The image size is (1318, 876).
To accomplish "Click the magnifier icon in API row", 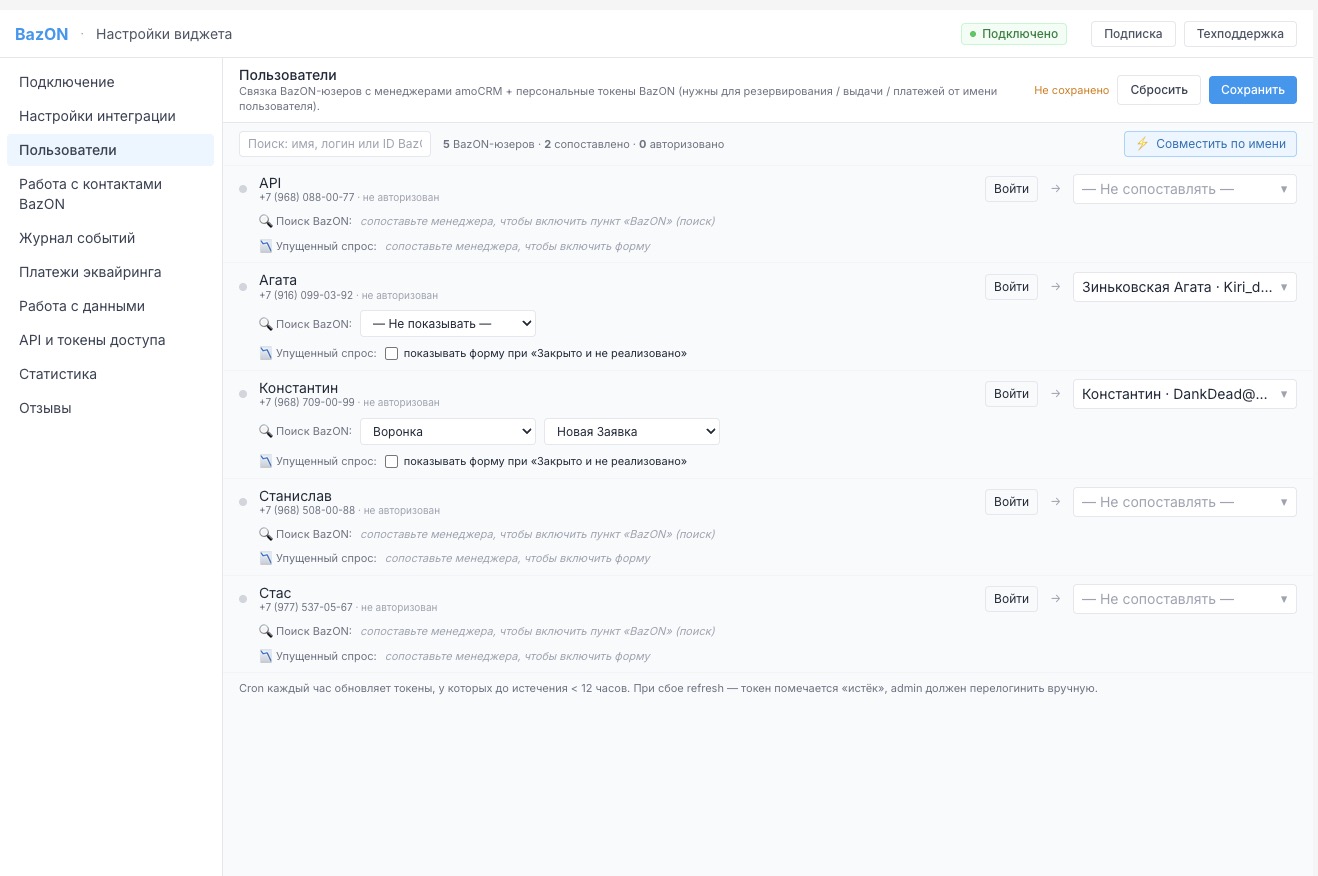I will [265, 221].
